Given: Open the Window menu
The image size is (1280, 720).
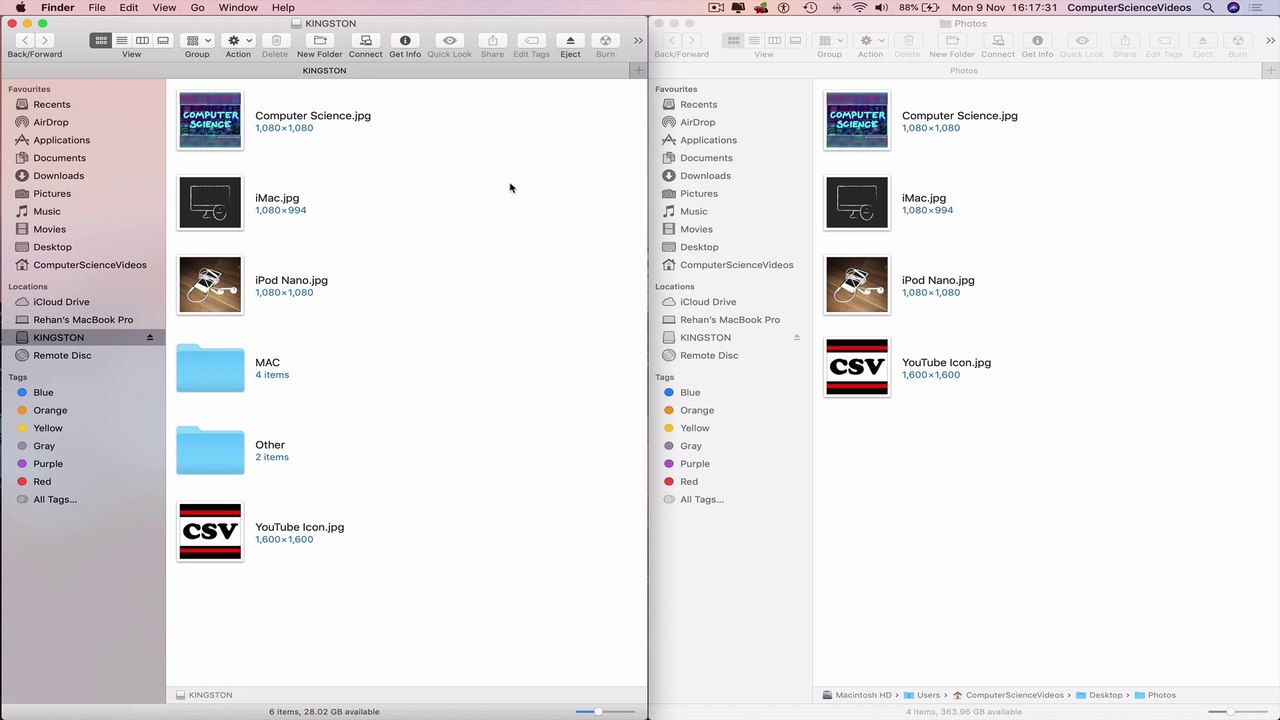Looking at the screenshot, I should point(238,8).
